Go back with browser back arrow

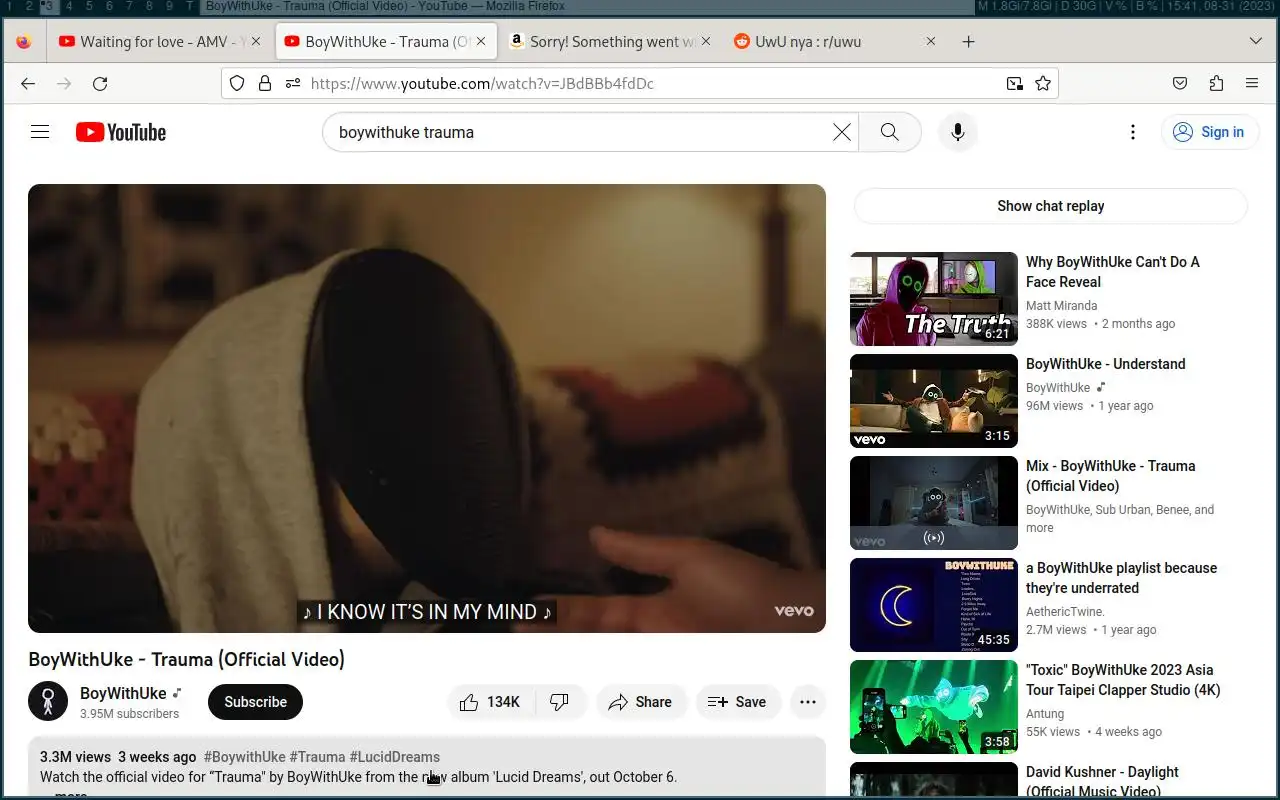(28, 84)
